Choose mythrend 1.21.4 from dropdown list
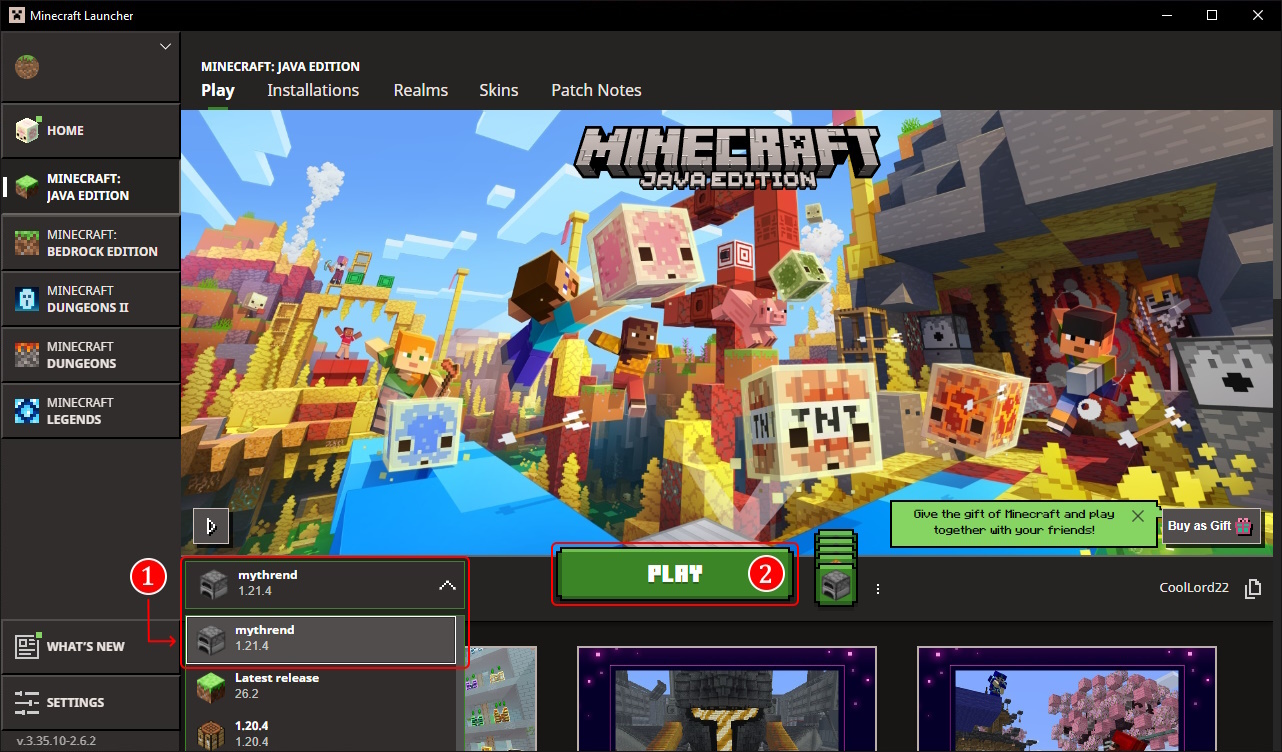 pyautogui.click(x=320, y=640)
